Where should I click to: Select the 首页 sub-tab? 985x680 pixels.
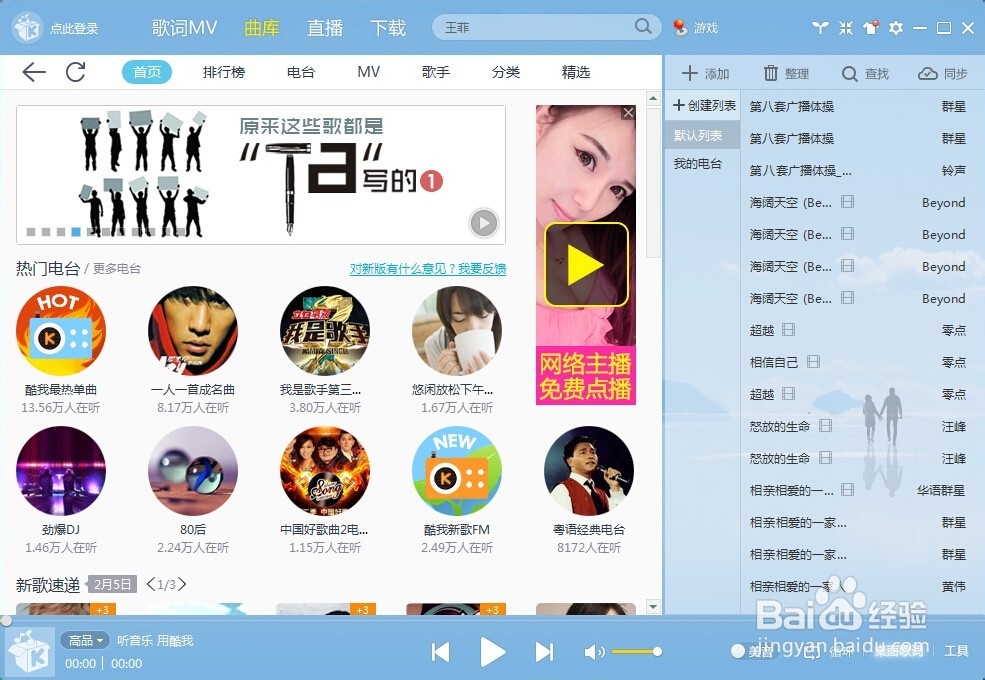point(147,72)
